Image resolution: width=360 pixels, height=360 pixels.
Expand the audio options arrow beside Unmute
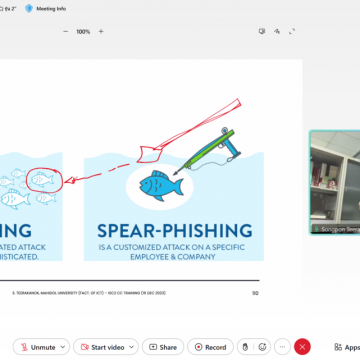tap(63, 347)
